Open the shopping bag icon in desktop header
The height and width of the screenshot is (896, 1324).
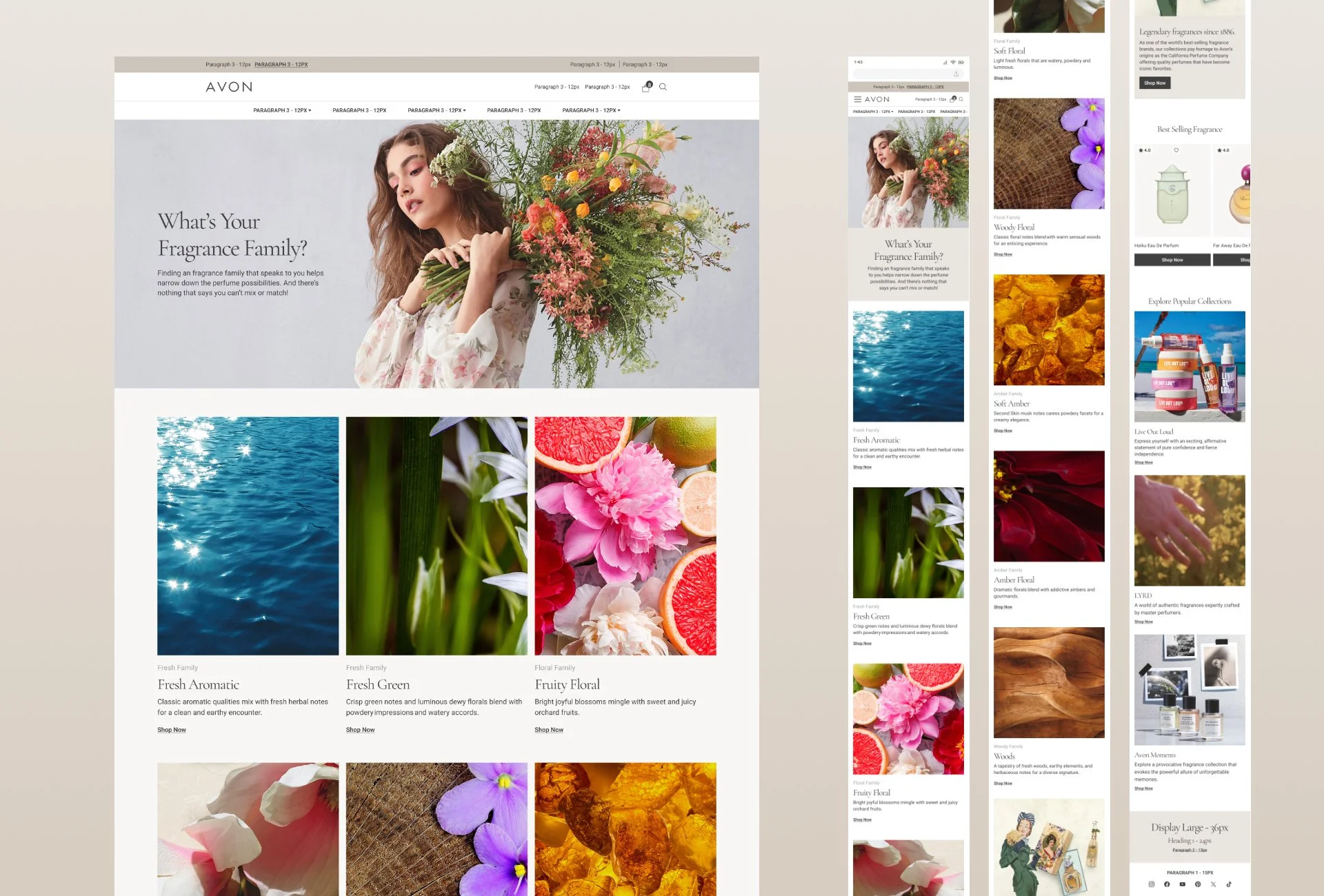click(x=646, y=88)
